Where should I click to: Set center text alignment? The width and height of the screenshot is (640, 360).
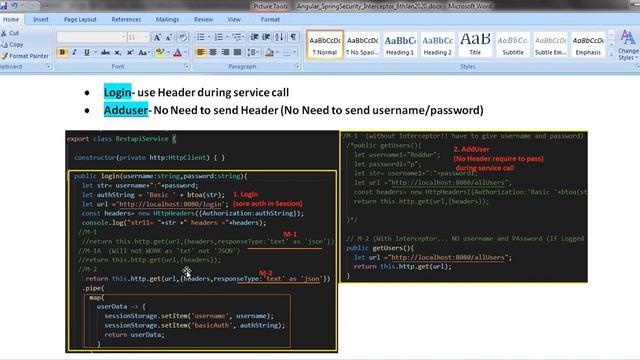tap(213, 53)
